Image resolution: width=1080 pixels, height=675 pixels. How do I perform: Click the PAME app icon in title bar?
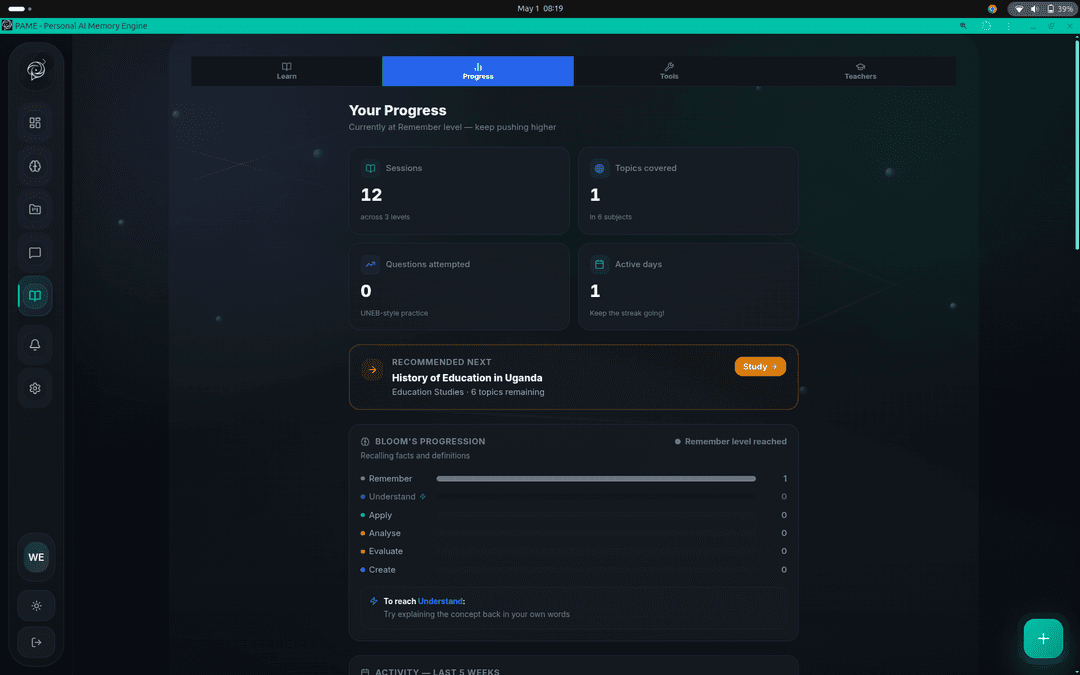pos(7,25)
